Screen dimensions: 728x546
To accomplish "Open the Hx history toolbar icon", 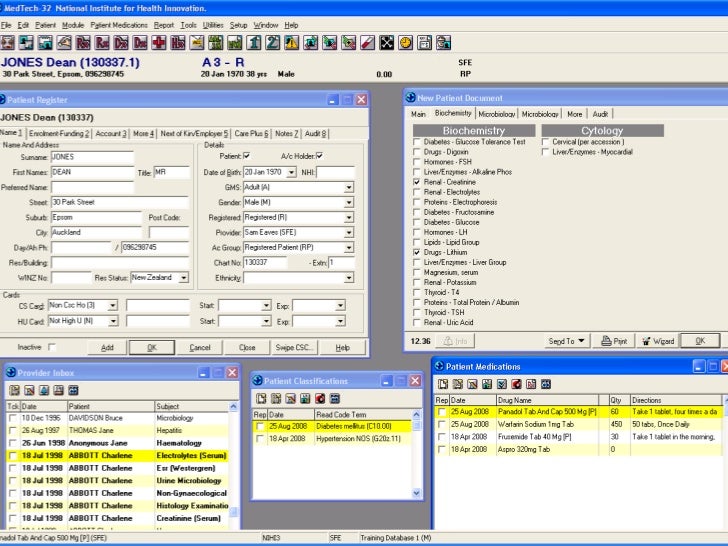I will (178, 43).
